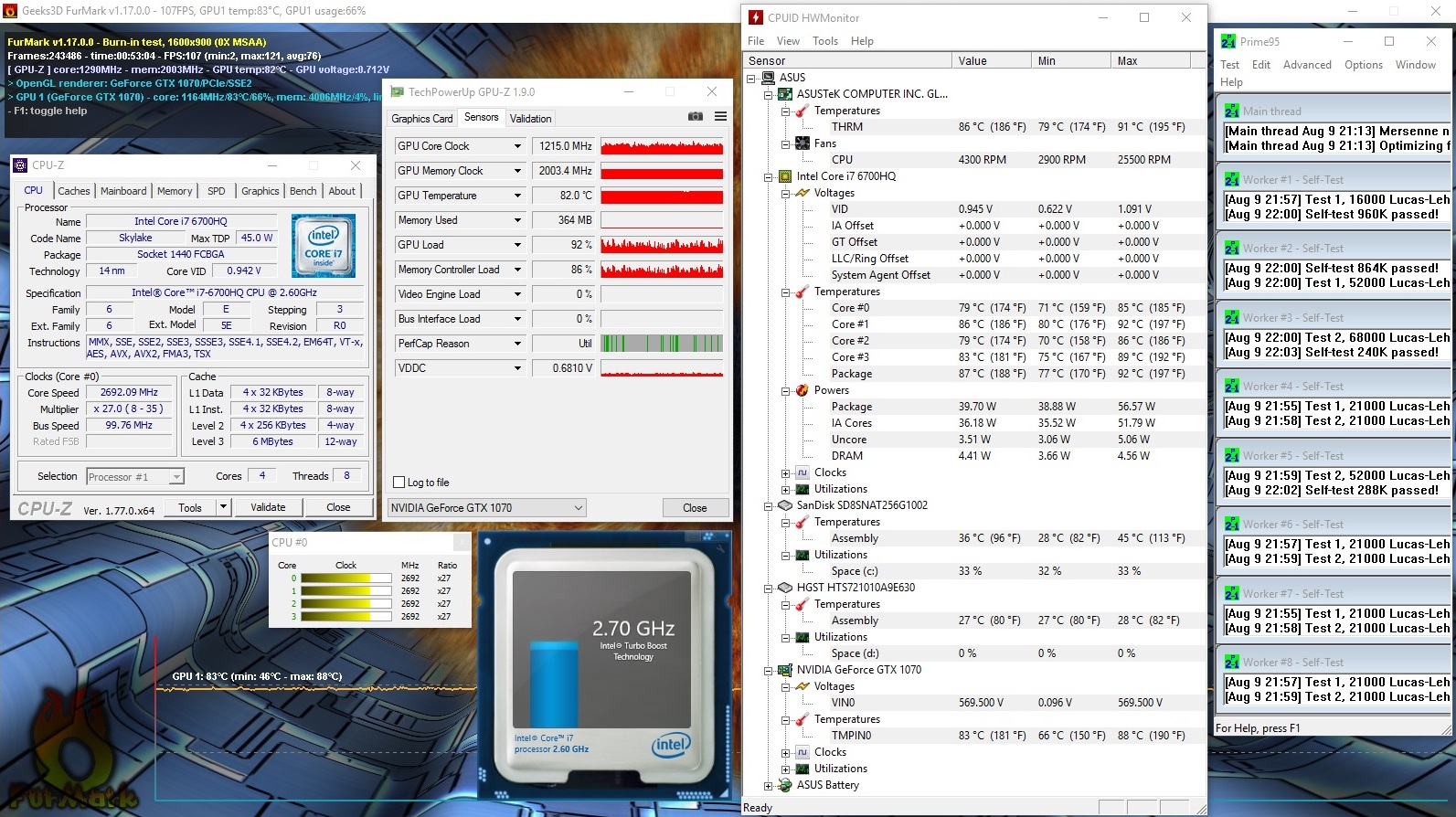This screenshot has width=1456, height=817.
Task: Switch to the Mainboard tab in CPU-Z
Action: click(123, 191)
